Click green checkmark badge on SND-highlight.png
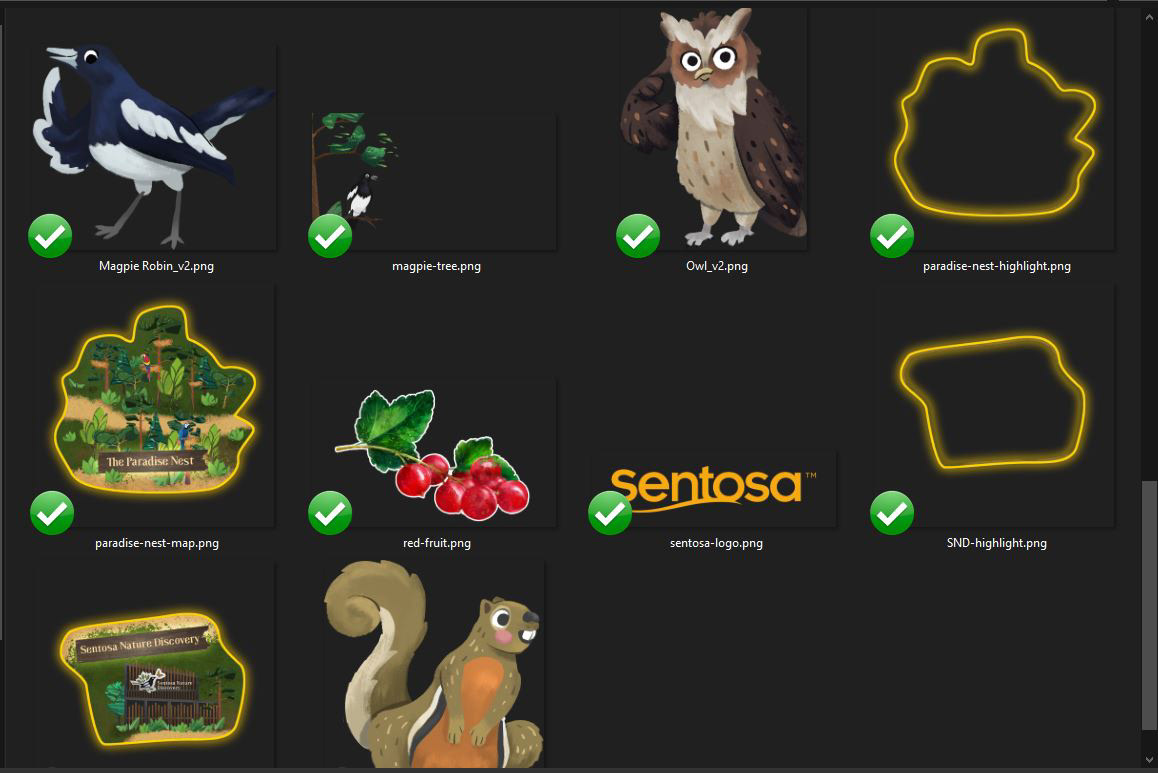 tap(892, 512)
